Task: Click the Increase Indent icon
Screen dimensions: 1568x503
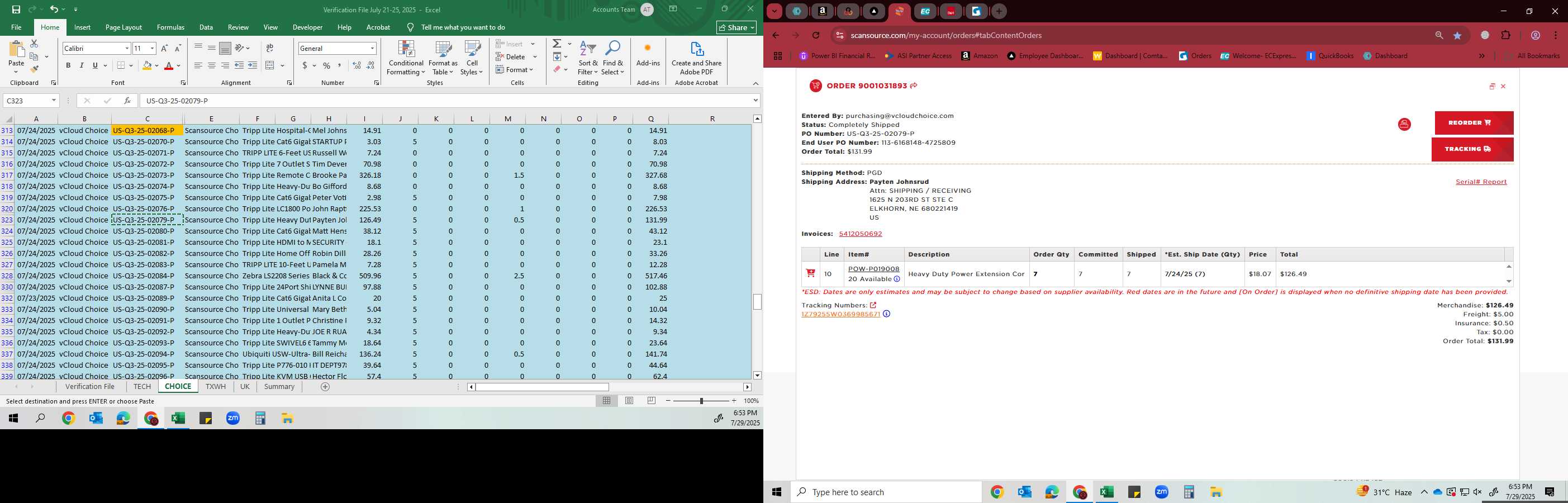Action: coord(253,66)
